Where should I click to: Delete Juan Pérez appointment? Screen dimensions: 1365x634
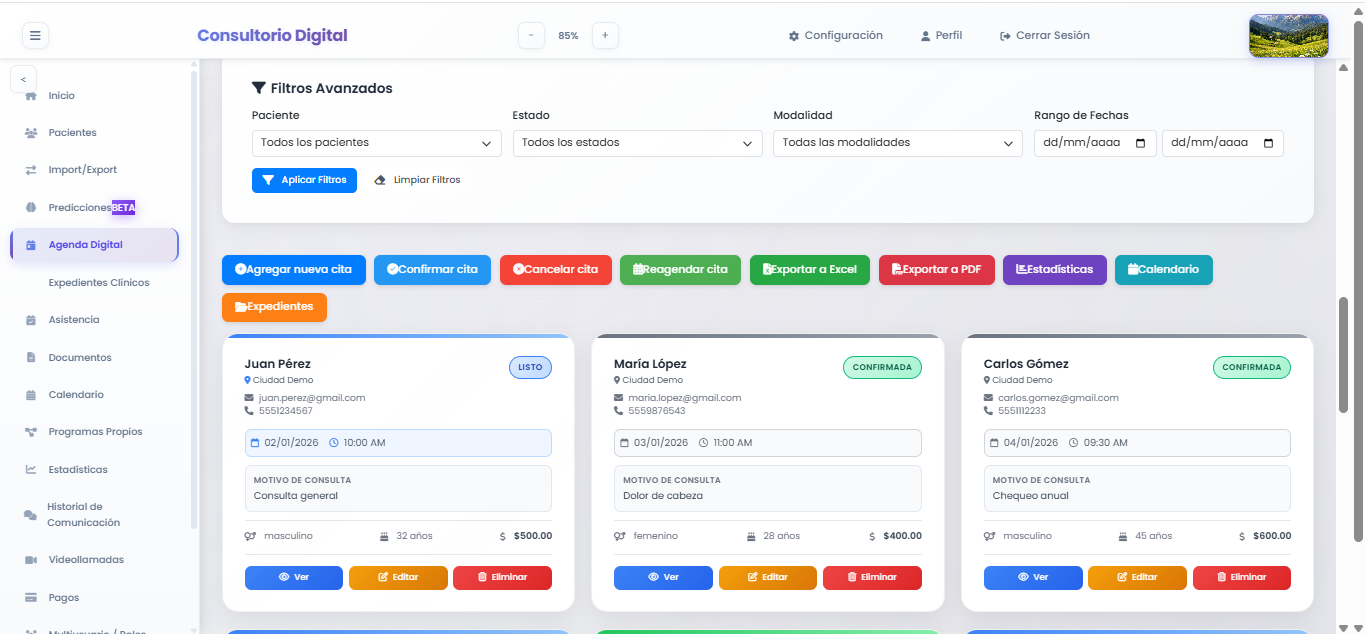click(x=502, y=577)
